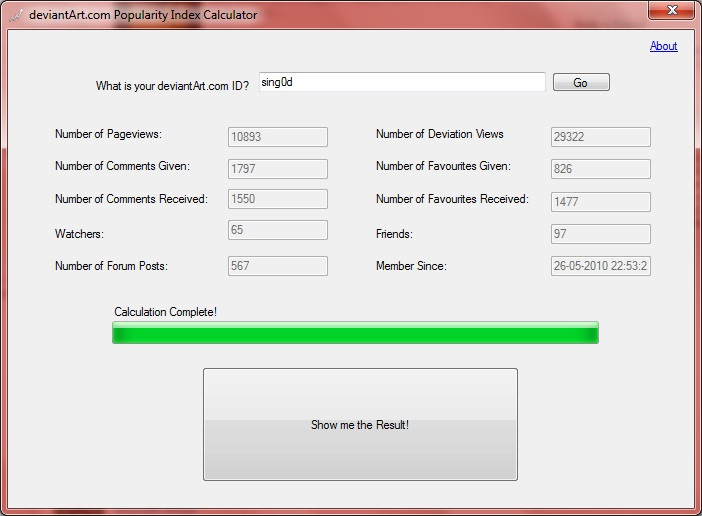Select the Number of Forum Posts field
Viewport: 702px width, 516px height.
pyautogui.click(x=278, y=266)
